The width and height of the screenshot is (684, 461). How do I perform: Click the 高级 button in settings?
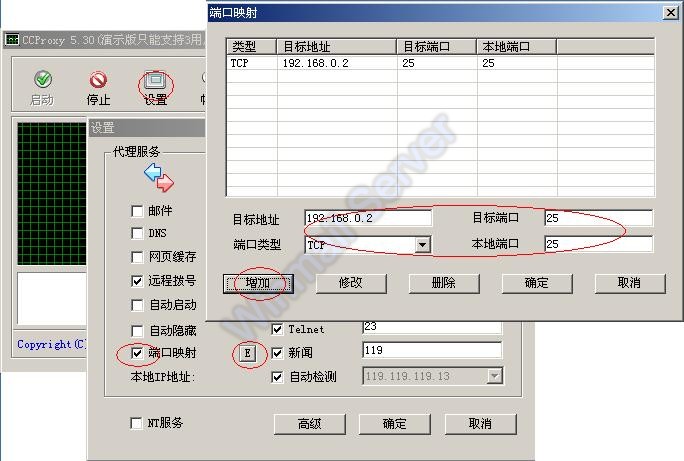pyautogui.click(x=310, y=424)
